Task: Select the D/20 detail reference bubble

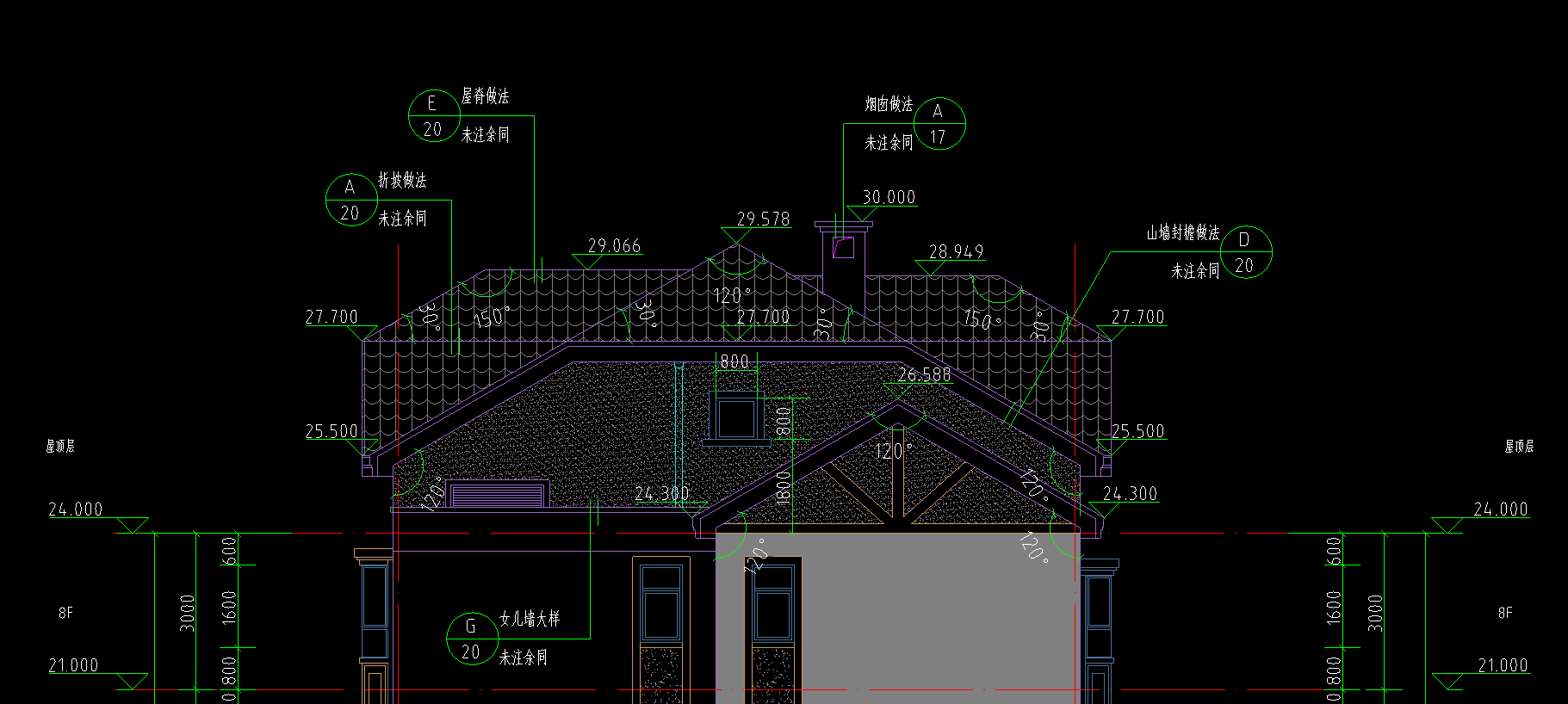Action: (1245, 252)
